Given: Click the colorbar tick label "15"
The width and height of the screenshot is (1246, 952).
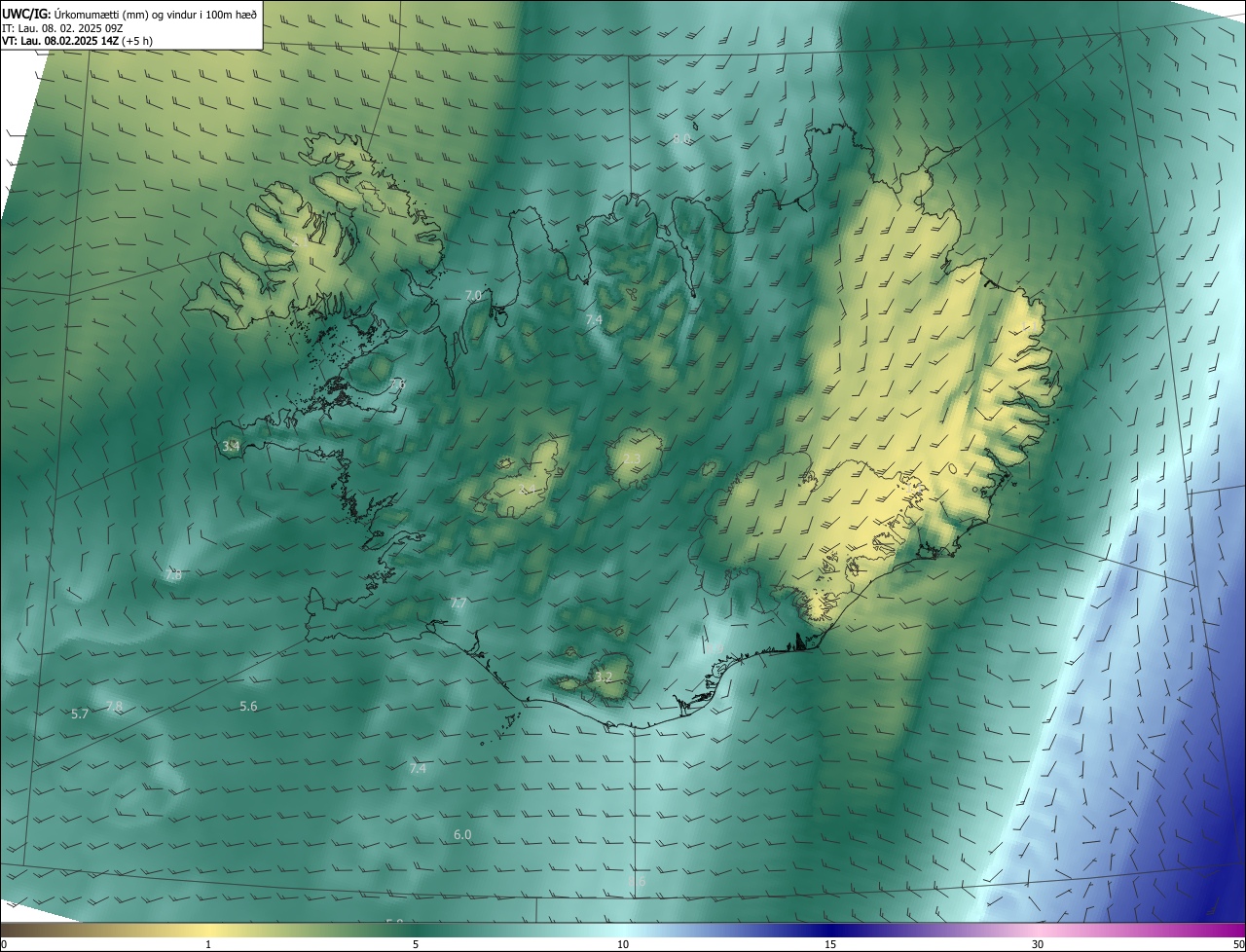Looking at the screenshot, I should coord(830,945).
